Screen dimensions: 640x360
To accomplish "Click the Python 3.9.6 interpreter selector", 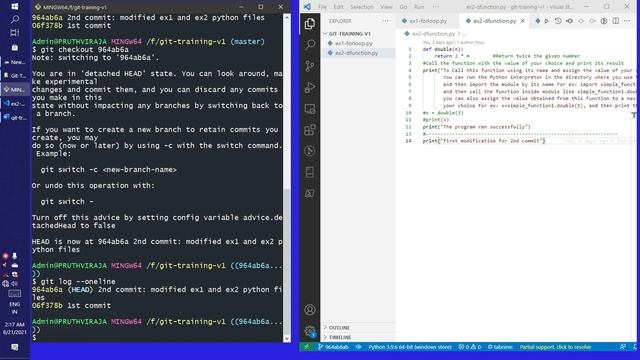I will point(410,347).
